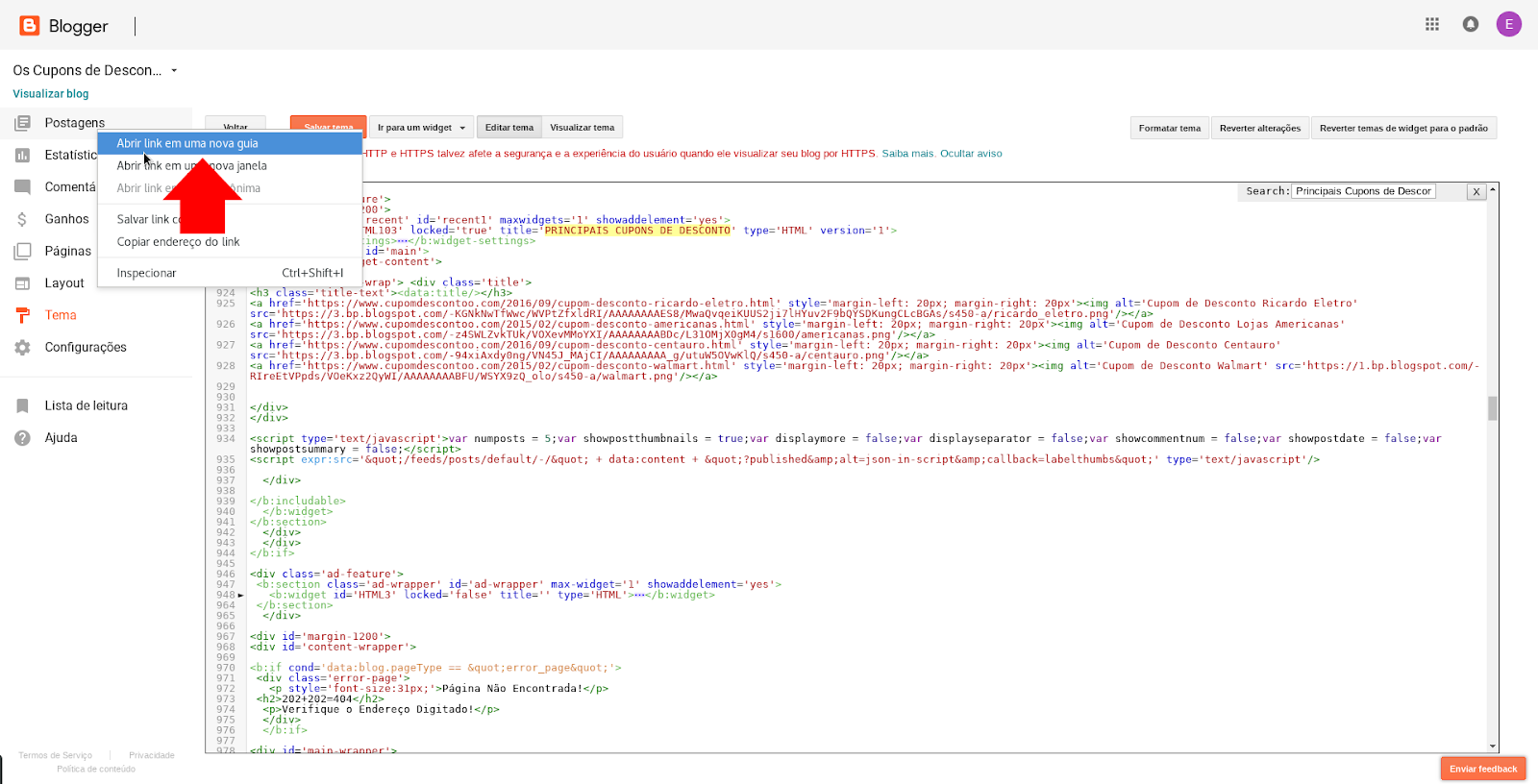This screenshot has width=1538, height=784.
Task: Select Abrir link em uma nova guia
Action: click(x=230, y=143)
